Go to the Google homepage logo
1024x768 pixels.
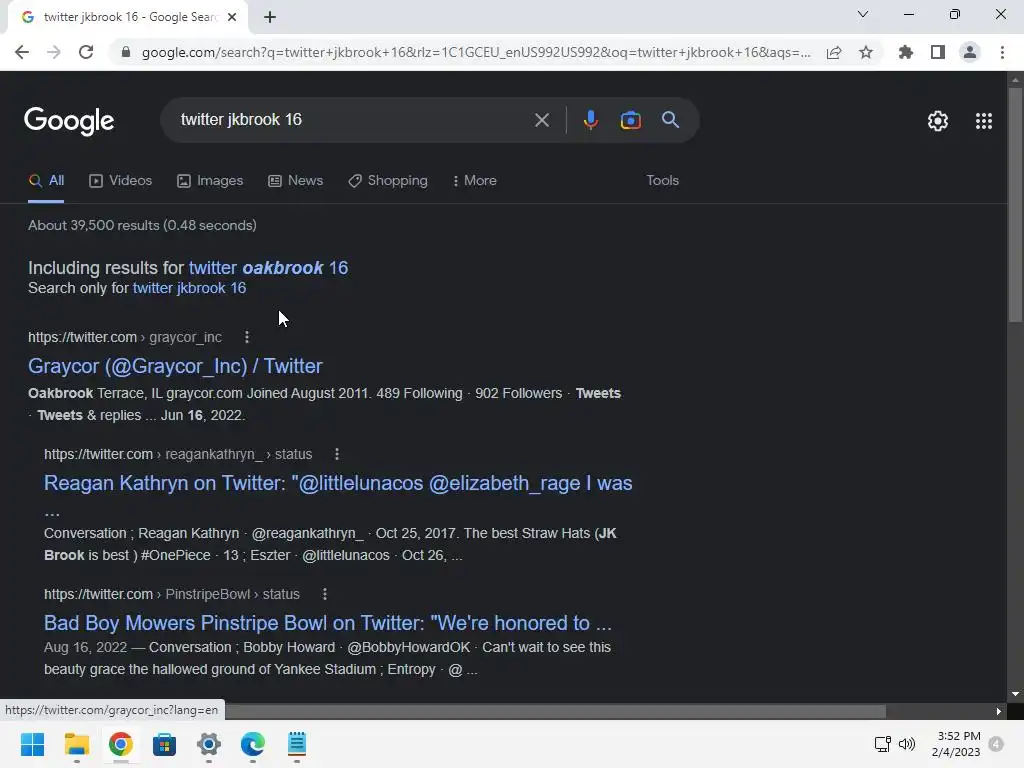coord(69,121)
